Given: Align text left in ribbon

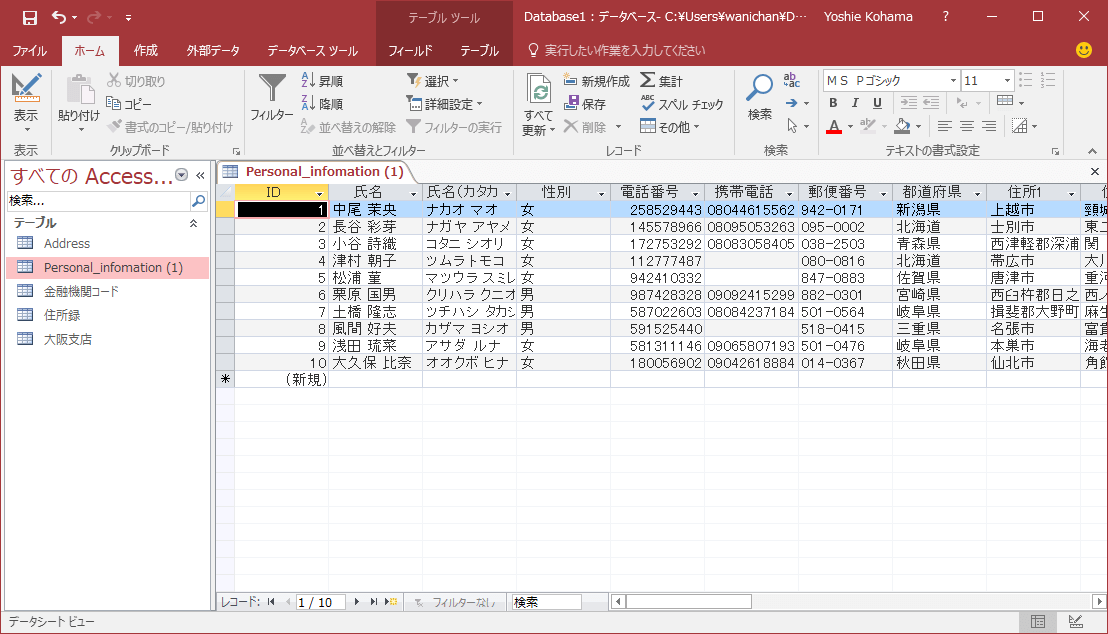Looking at the screenshot, I should pos(944,127).
